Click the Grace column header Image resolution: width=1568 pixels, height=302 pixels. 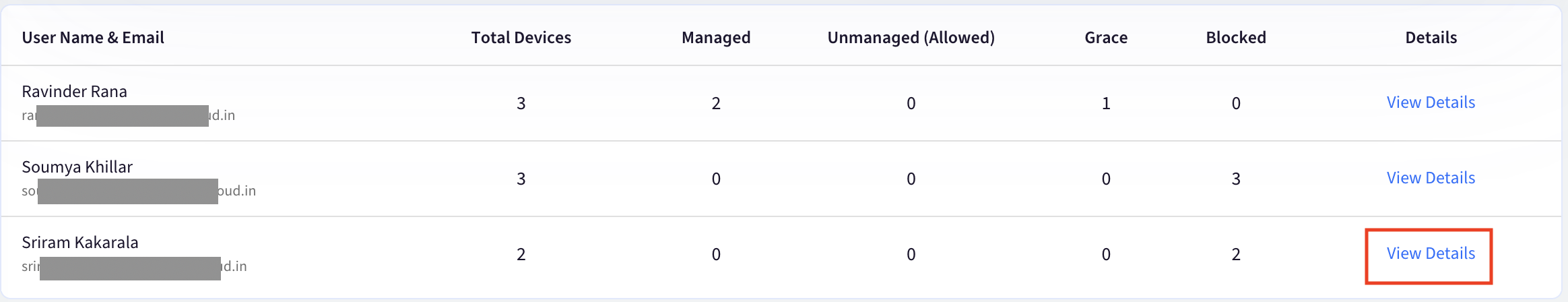point(1106,38)
